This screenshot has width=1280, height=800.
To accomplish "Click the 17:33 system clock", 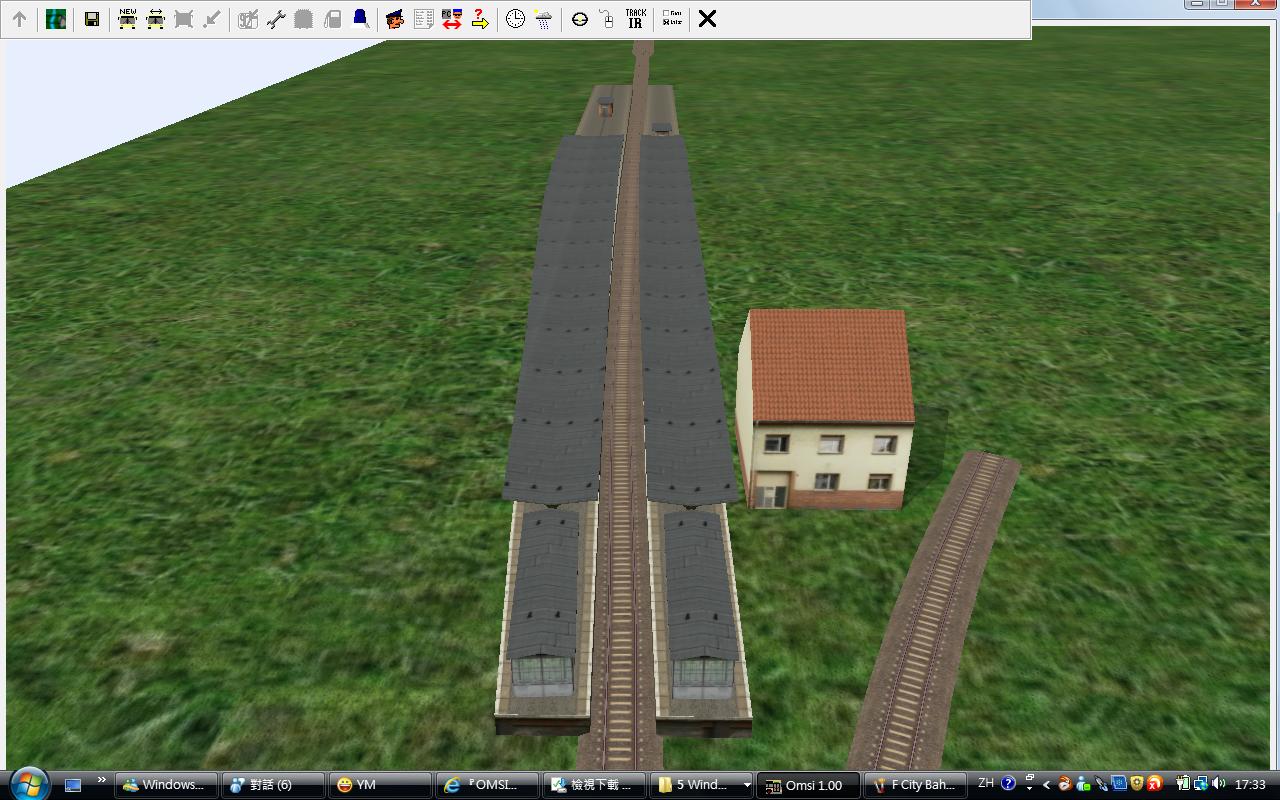I will 1250,785.
